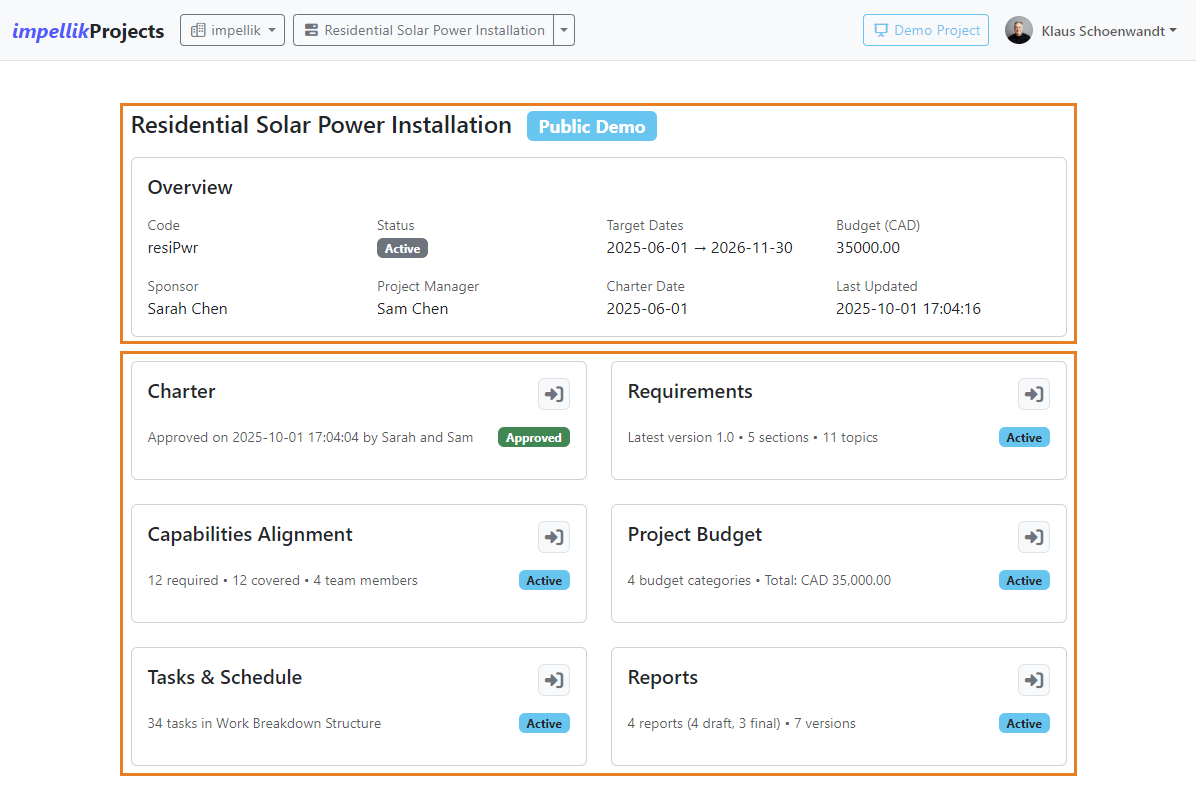Click '34 tasks in Work Breakdown Structure' text

point(264,723)
